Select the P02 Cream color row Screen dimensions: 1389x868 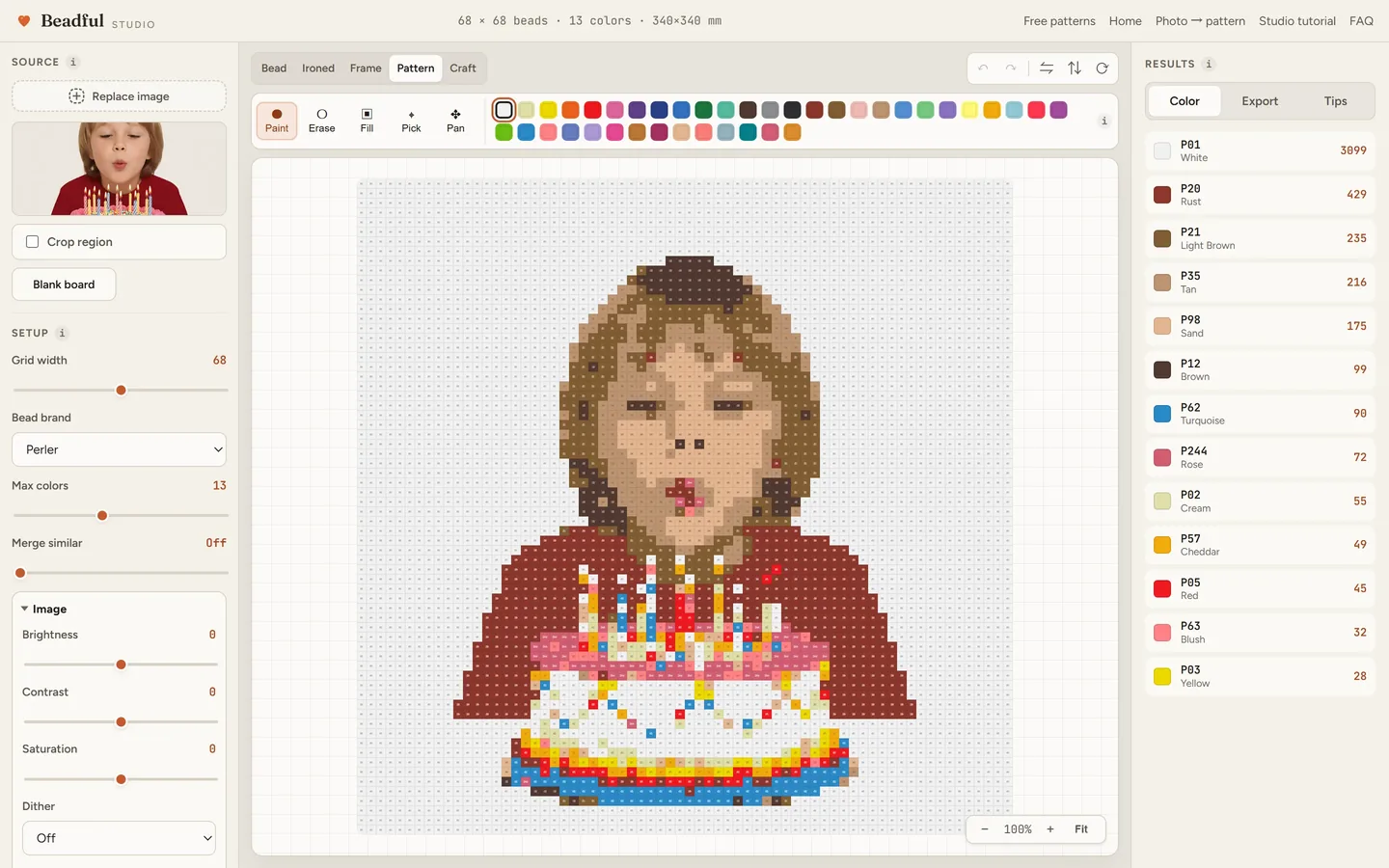click(x=1260, y=502)
